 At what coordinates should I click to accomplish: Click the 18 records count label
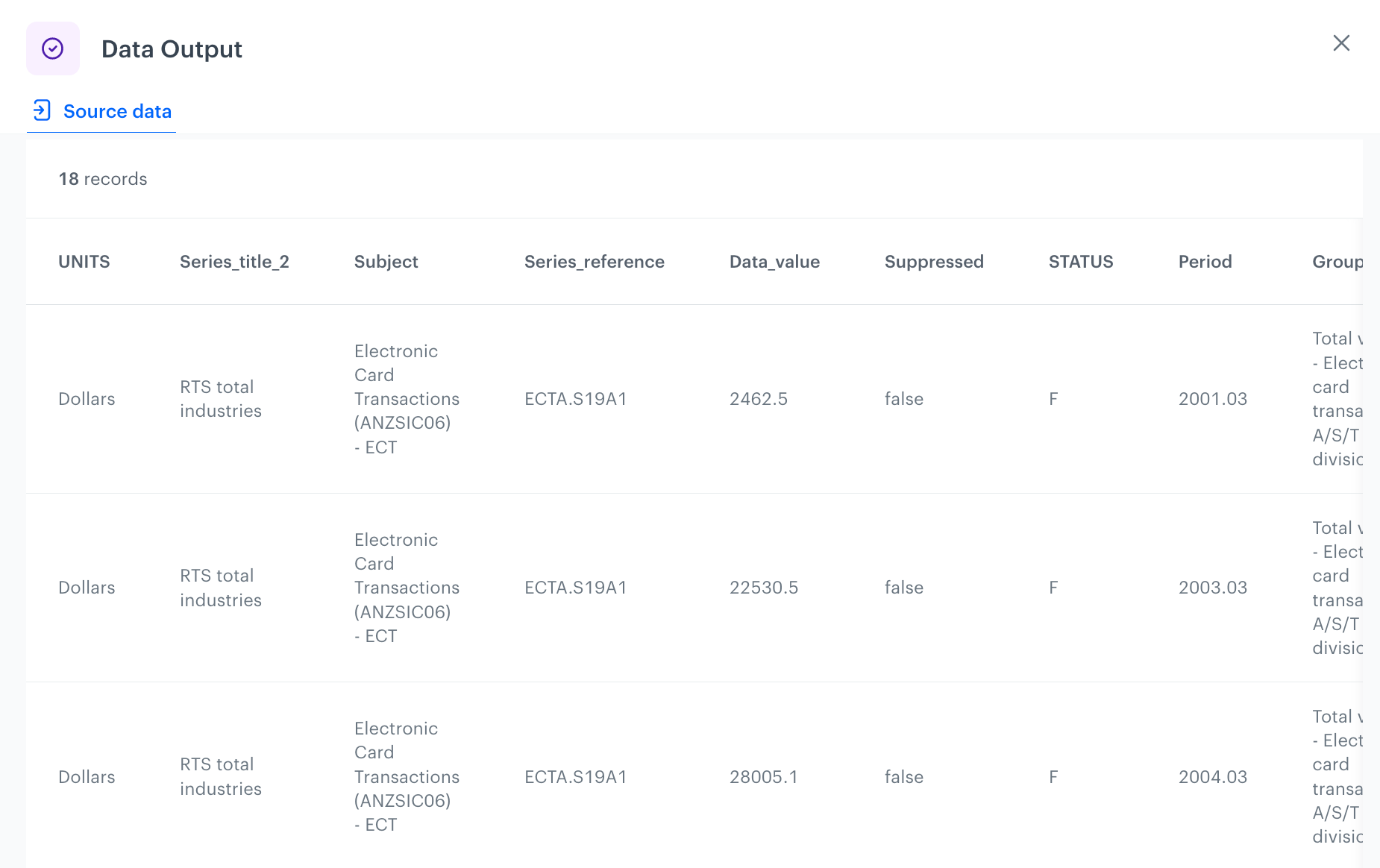point(103,179)
